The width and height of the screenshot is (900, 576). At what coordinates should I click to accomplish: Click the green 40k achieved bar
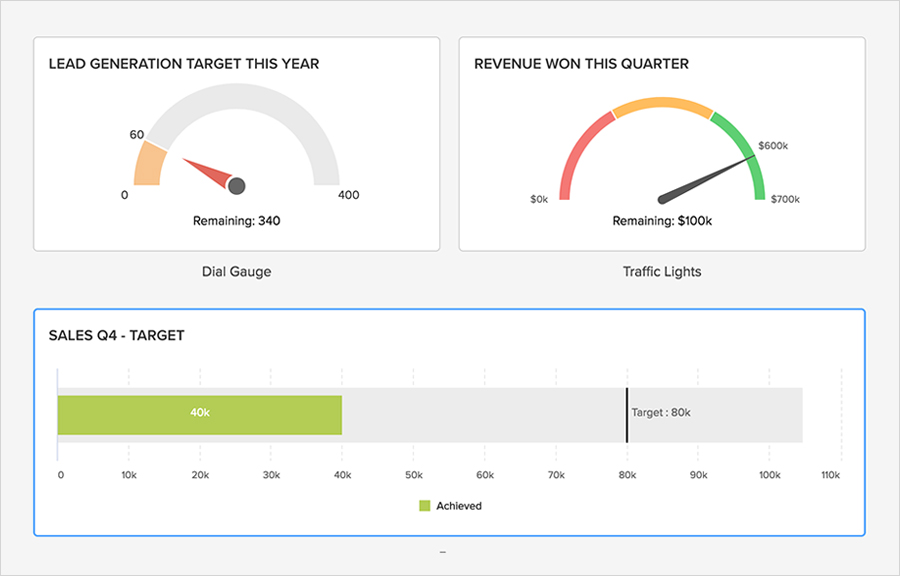click(x=200, y=415)
